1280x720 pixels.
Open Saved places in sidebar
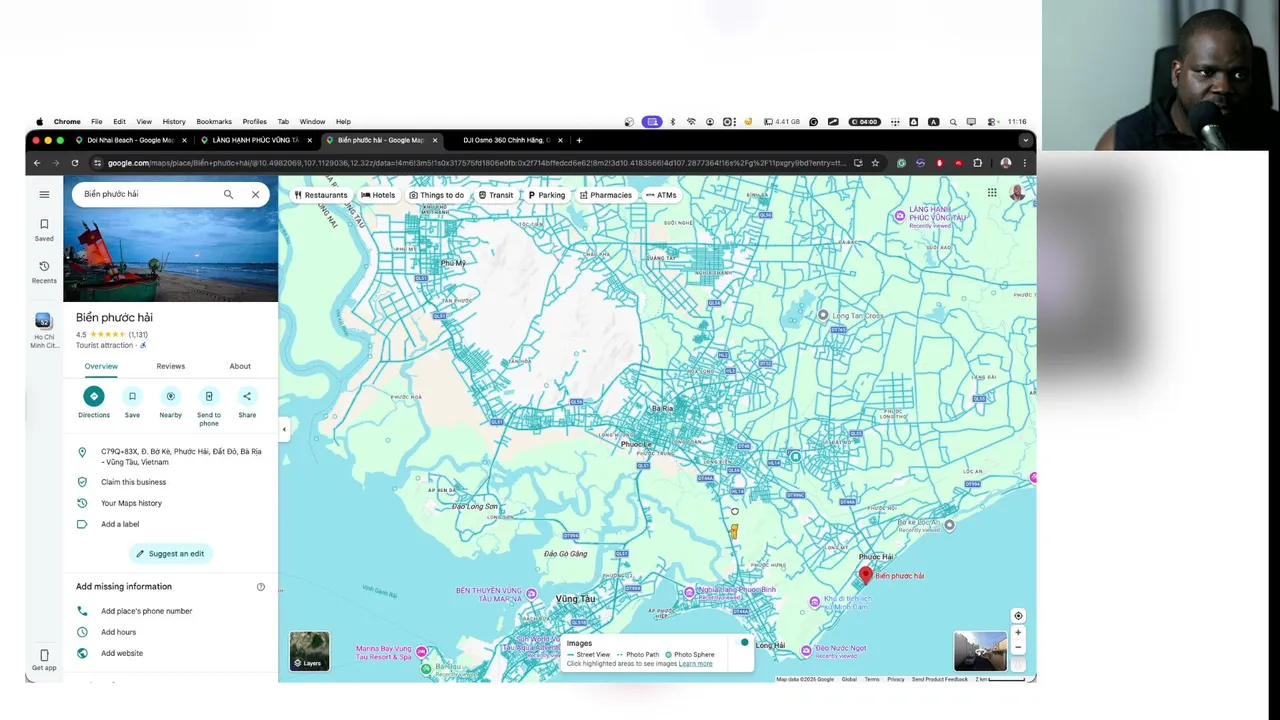coord(44,230)
